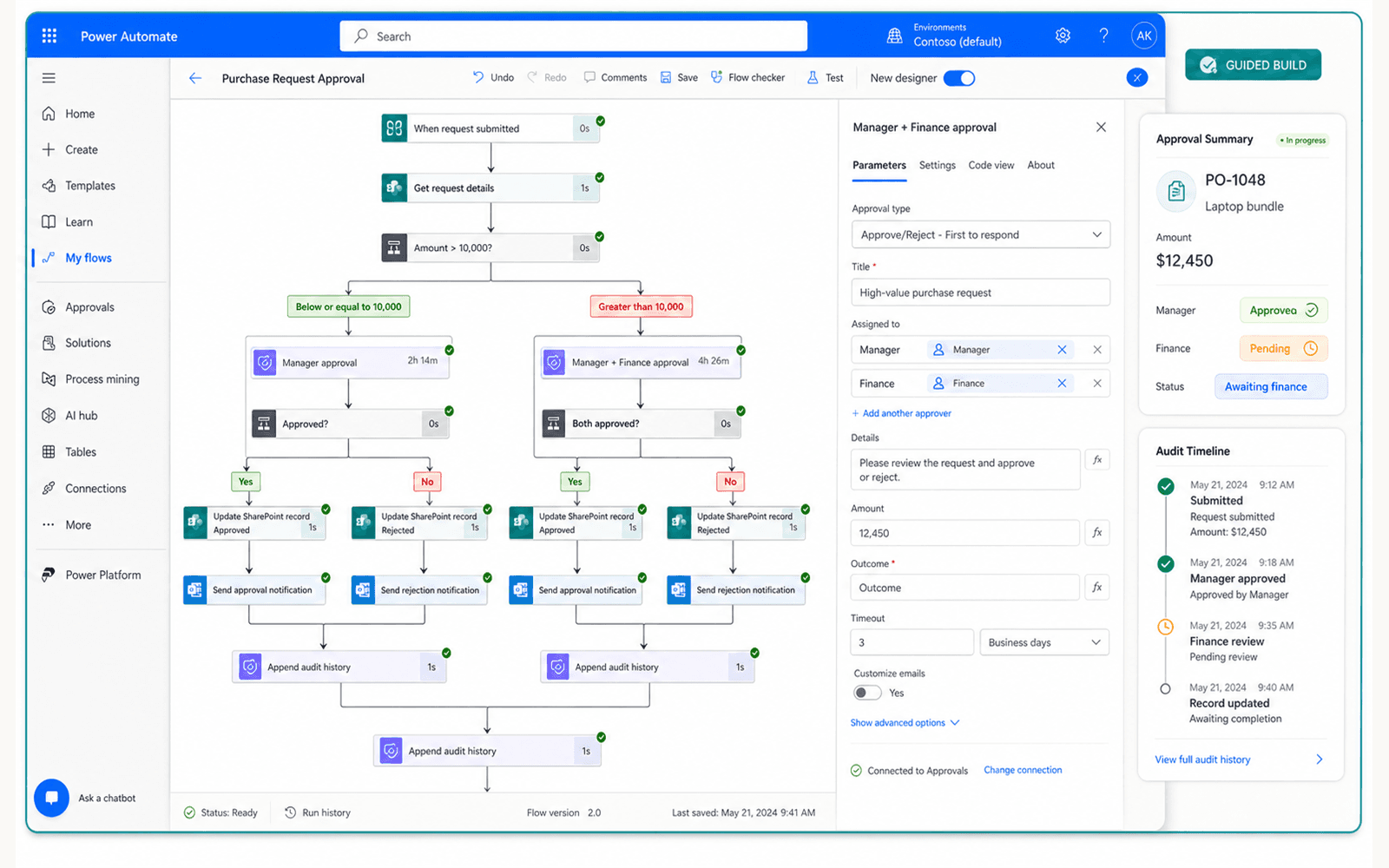The width and height of the screenshot is (1389, 868).
Task: Go back using the arrow icon
Action: tap(195, 78)
